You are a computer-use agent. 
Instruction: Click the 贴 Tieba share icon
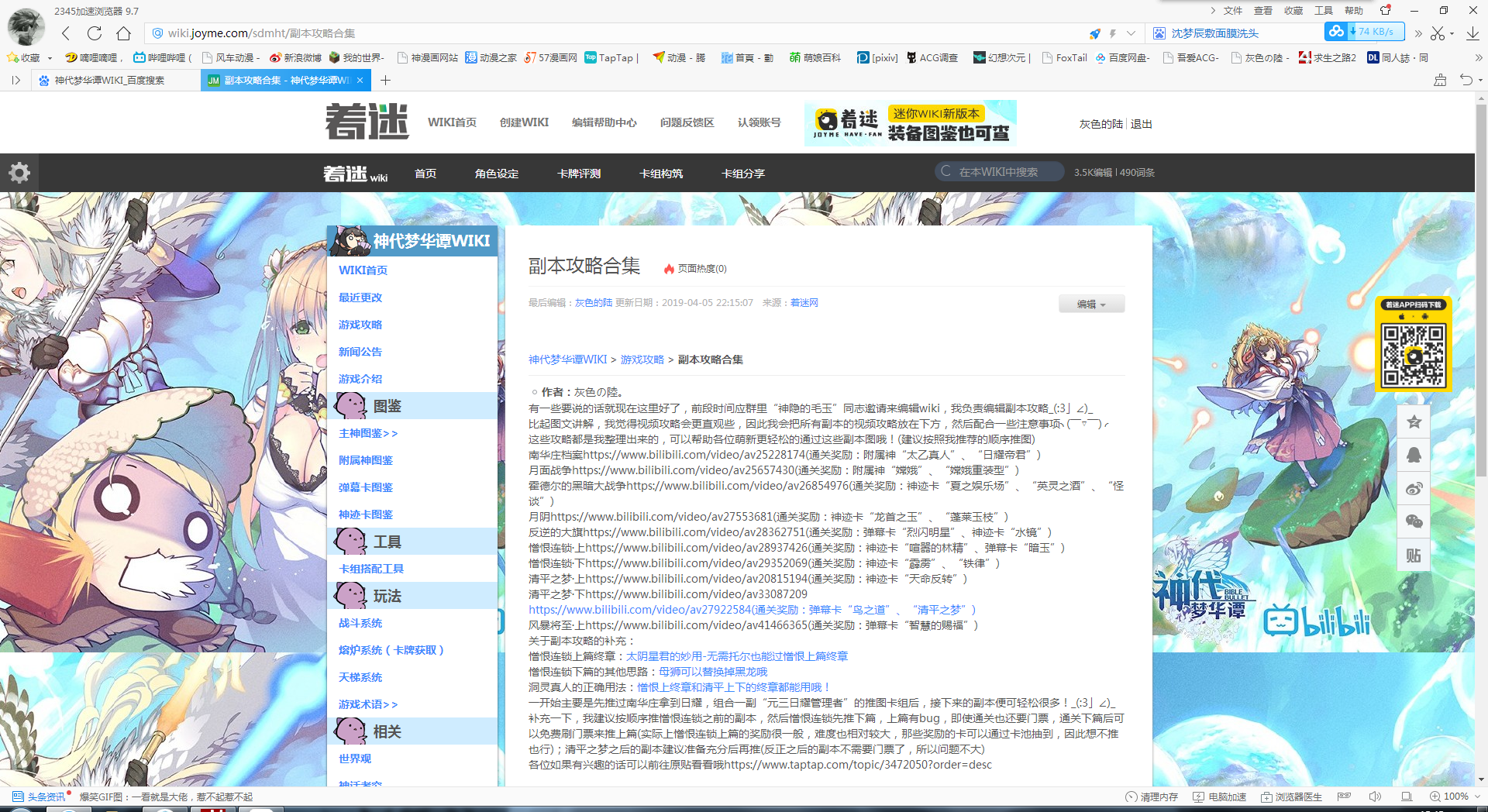1414,556
